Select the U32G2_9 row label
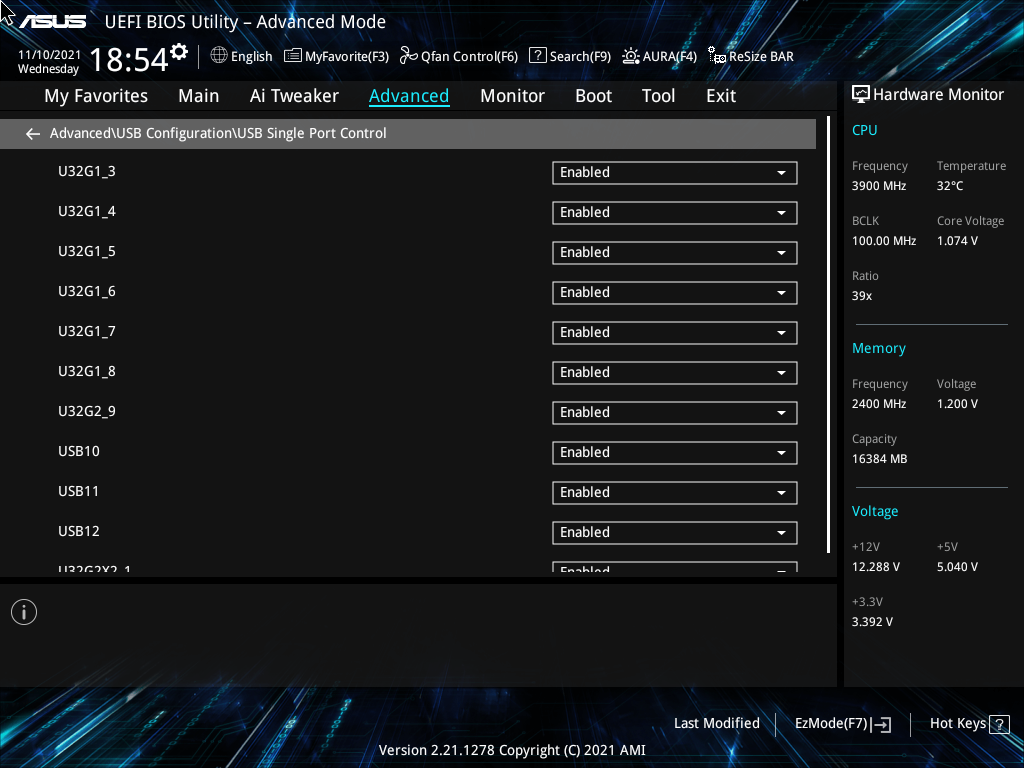The image size is (1024, 768). click(x=87, y=411)
